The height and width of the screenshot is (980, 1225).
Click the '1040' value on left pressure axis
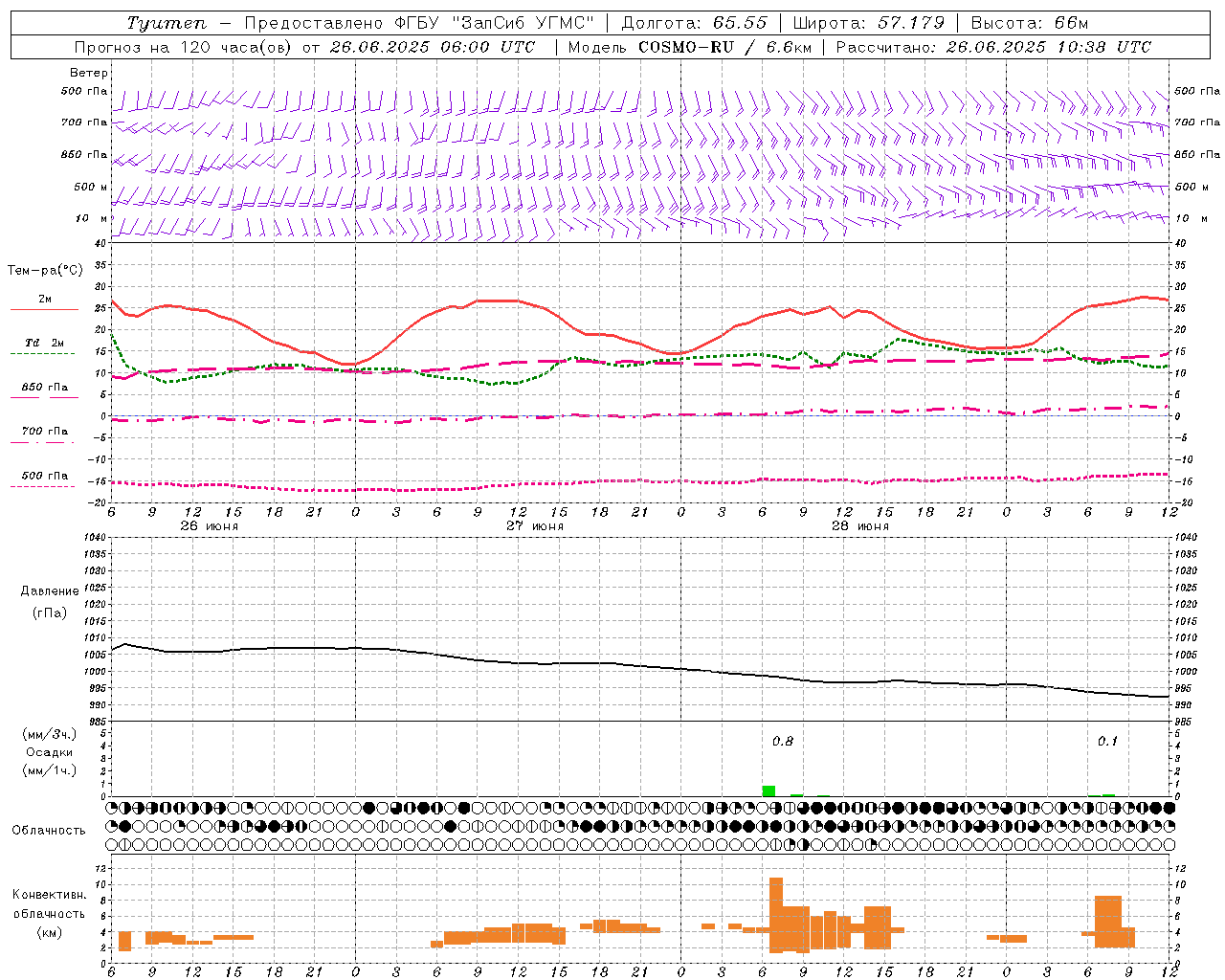[x=96, y=538]
